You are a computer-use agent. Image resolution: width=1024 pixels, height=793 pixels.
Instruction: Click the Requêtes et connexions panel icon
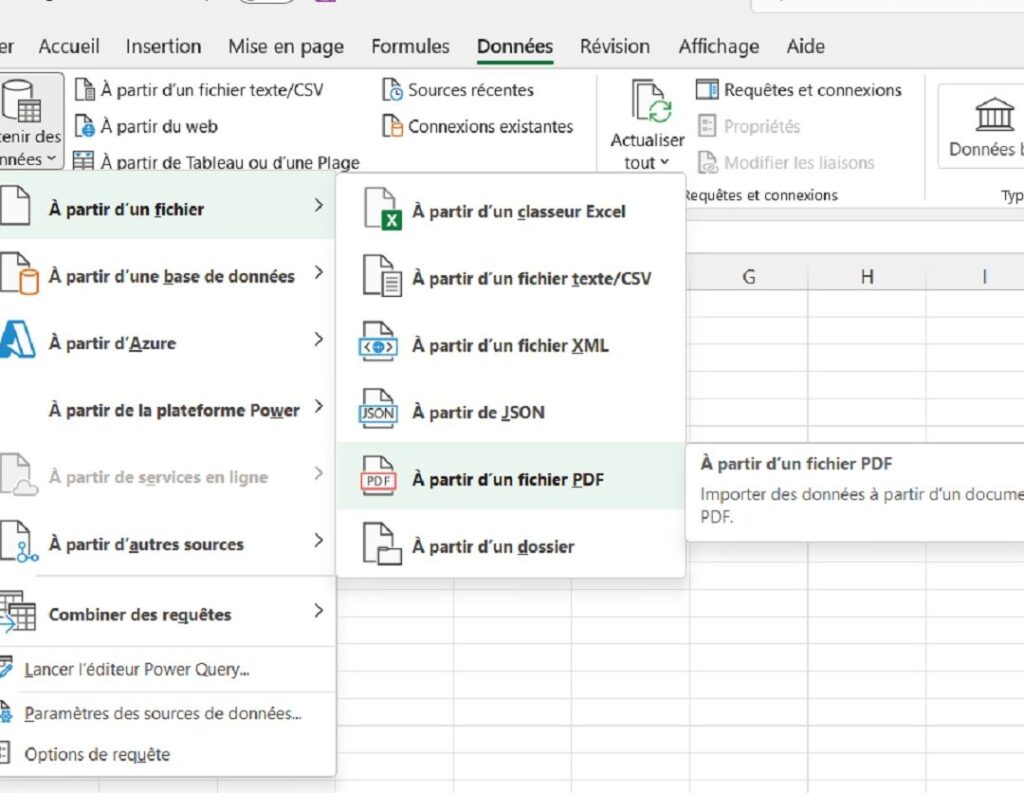tap(707, 89)
